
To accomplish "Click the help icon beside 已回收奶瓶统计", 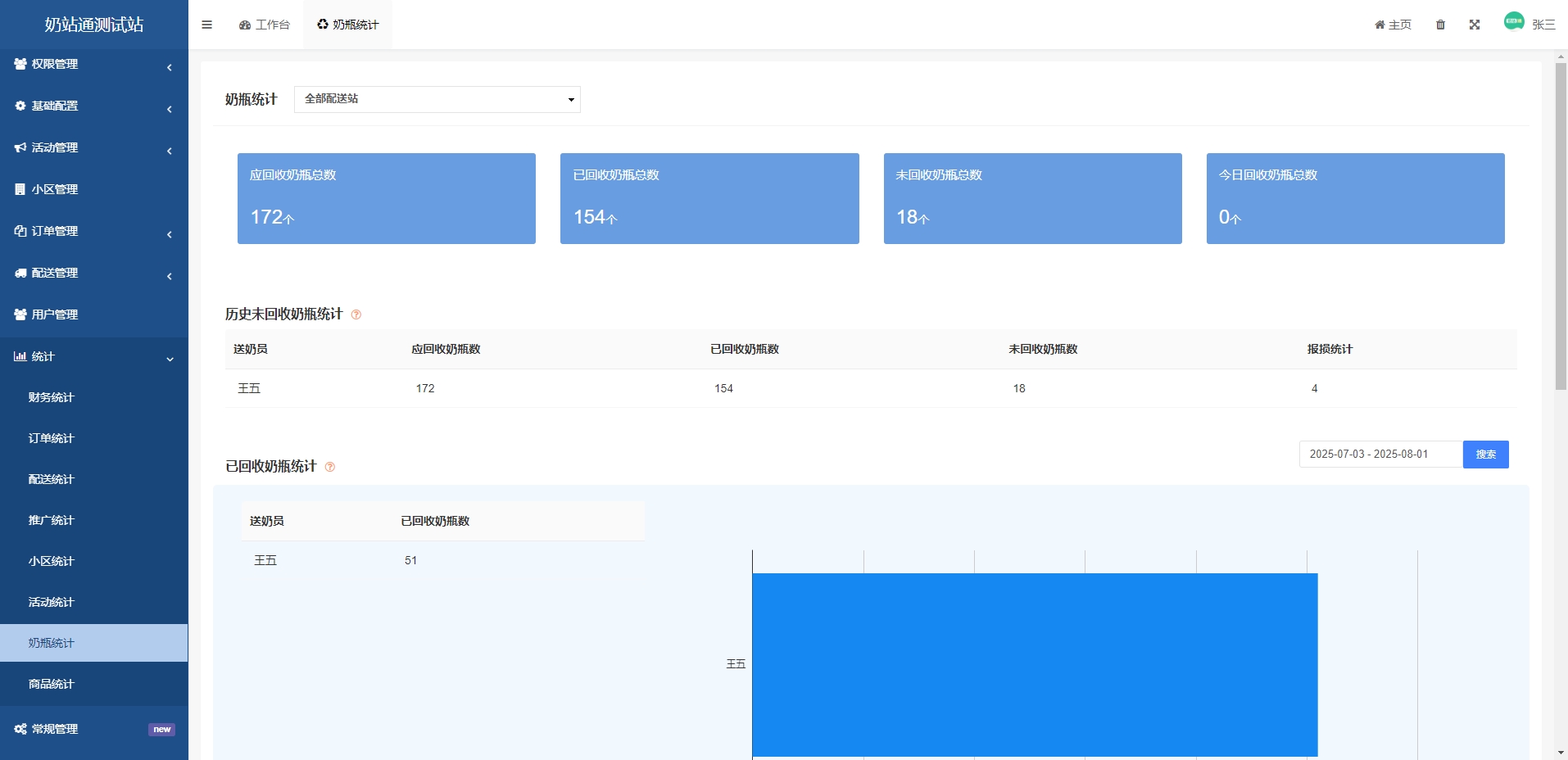I will 329,467.
